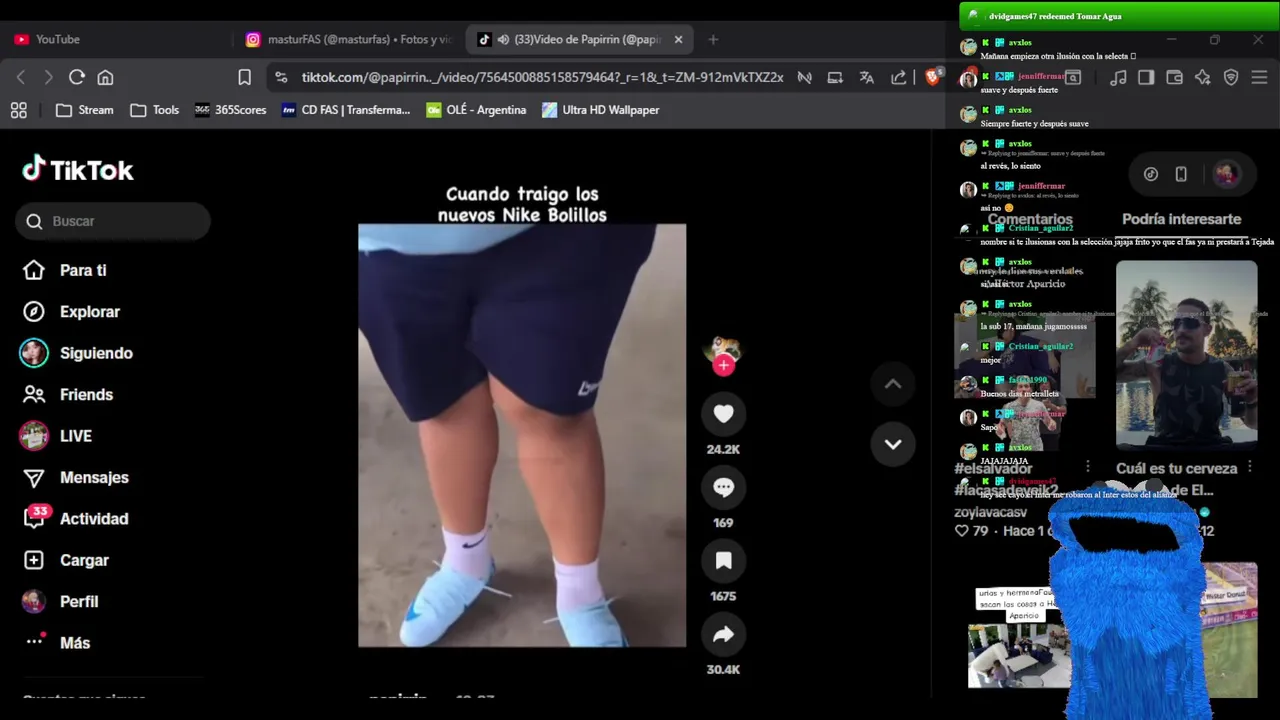
Task: Click the share page icon in address bar
Action: point(899,77)
